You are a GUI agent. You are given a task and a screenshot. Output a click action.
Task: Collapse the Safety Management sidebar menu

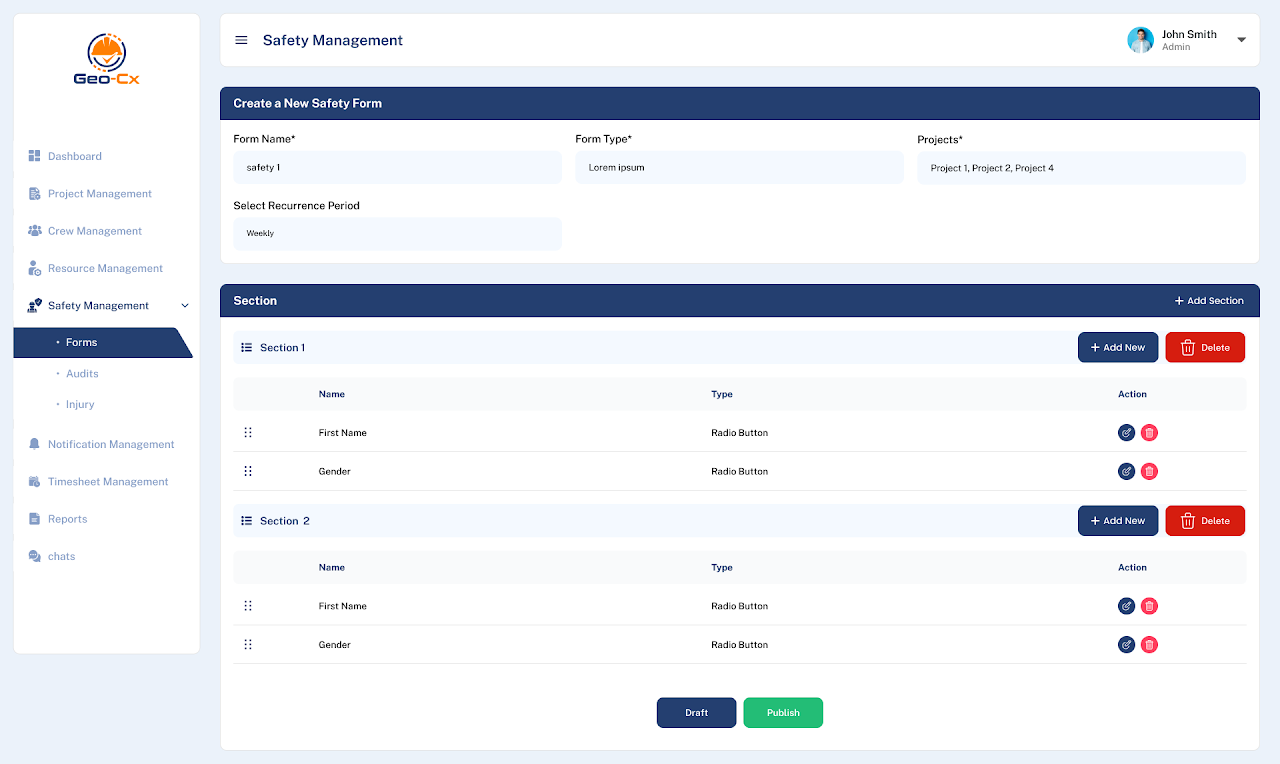(x=185, y=306)
